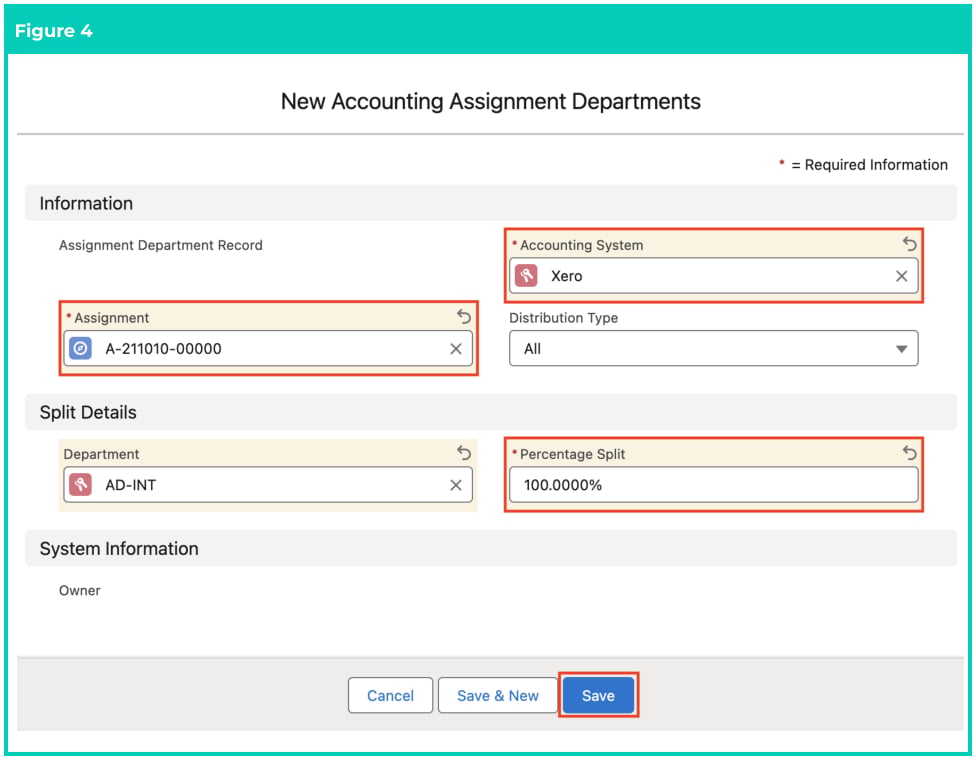
Task: Undo changes to Accounting System field
Action: [x=909, y=243]
